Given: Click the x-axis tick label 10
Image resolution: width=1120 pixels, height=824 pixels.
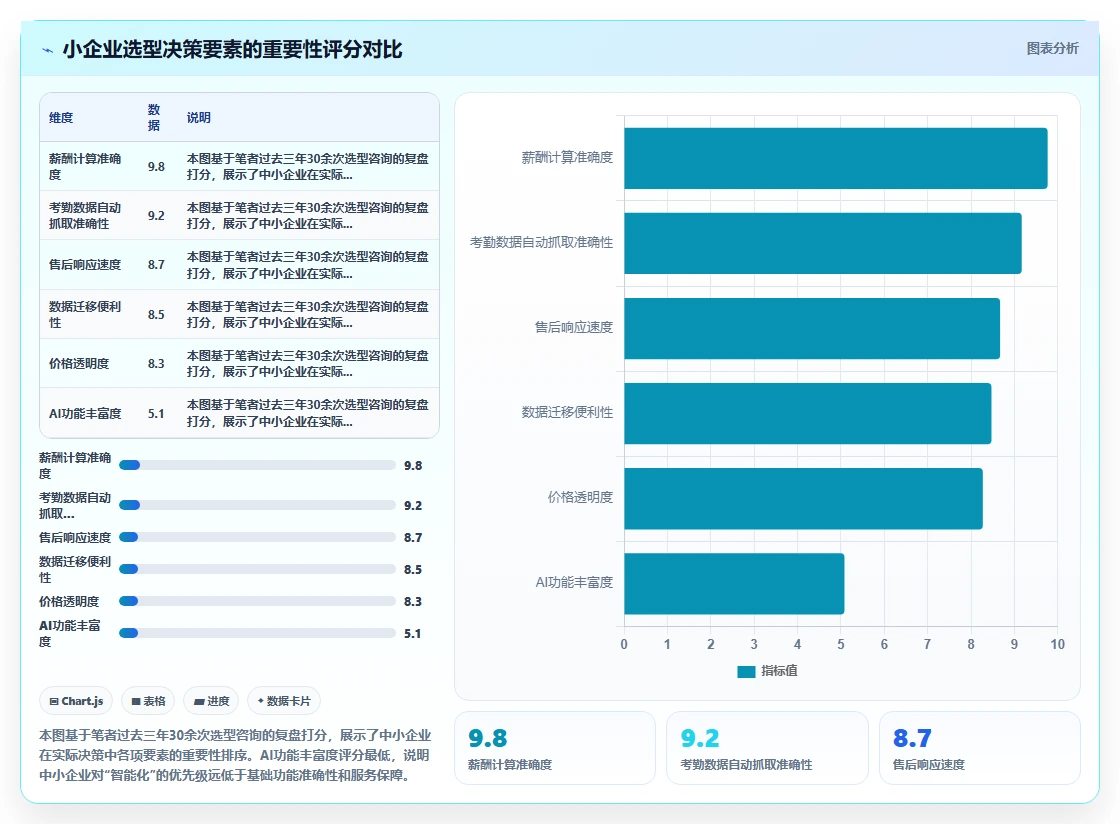Looking at the screenshot, I should [1058, 645].
